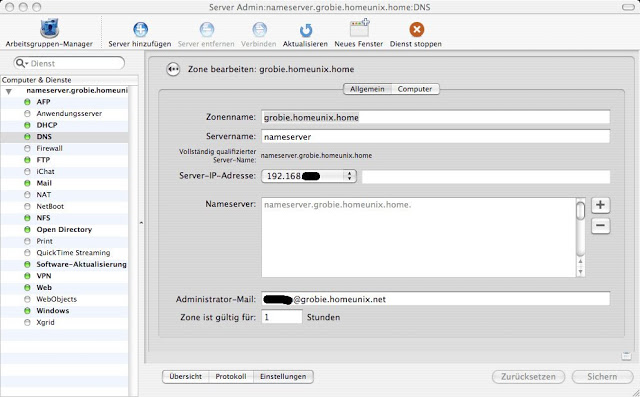Screen dimensions: 640x397
Task: Click the Computer & Dienste column header
Action: pos(69,80)
